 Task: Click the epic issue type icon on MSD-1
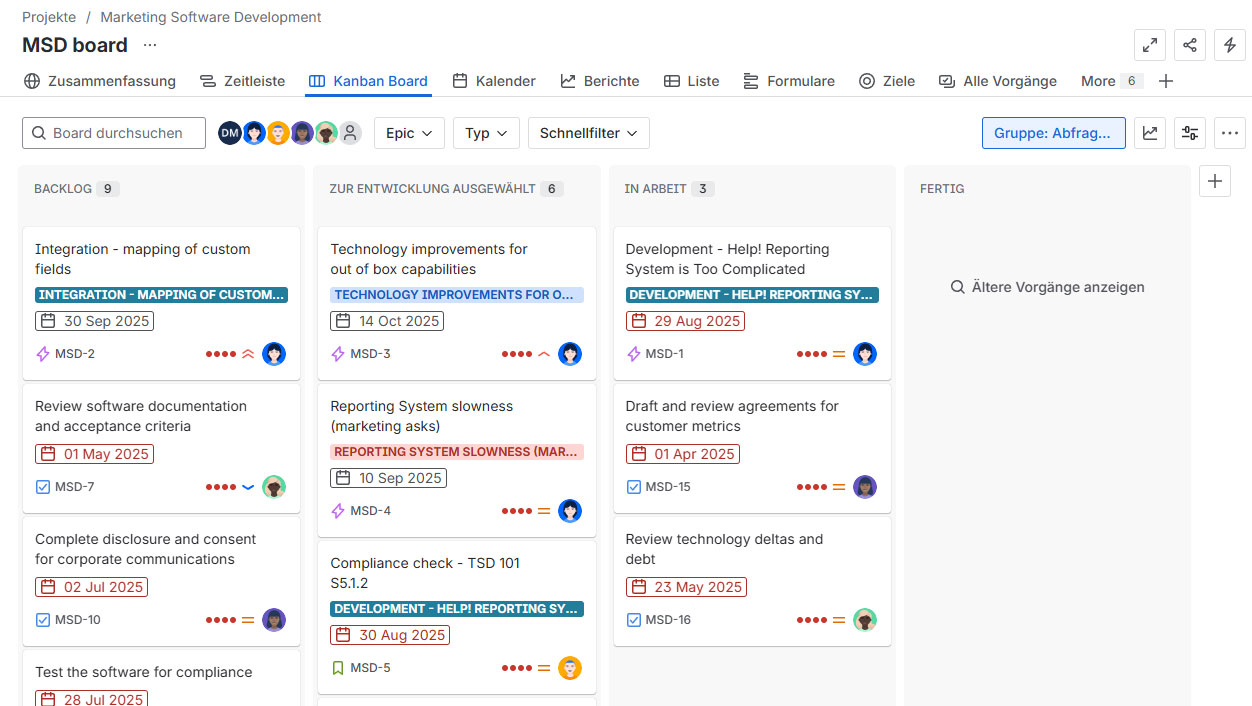point(633,354)
